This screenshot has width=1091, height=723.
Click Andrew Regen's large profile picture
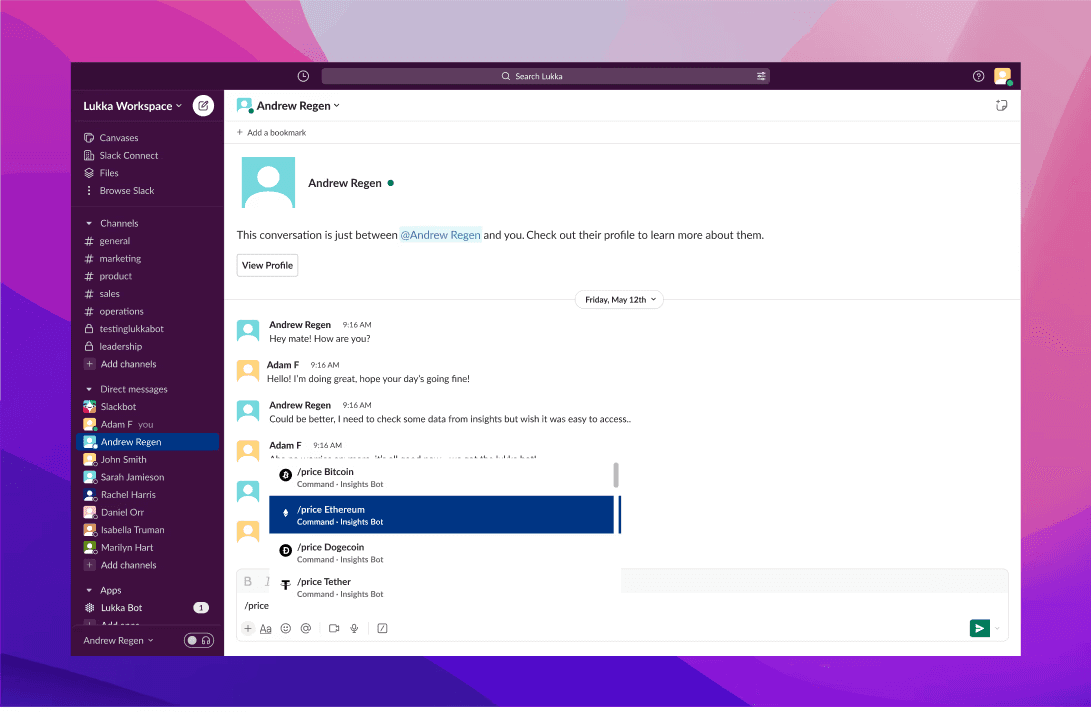pyautogui.click(x=268, y=182)
